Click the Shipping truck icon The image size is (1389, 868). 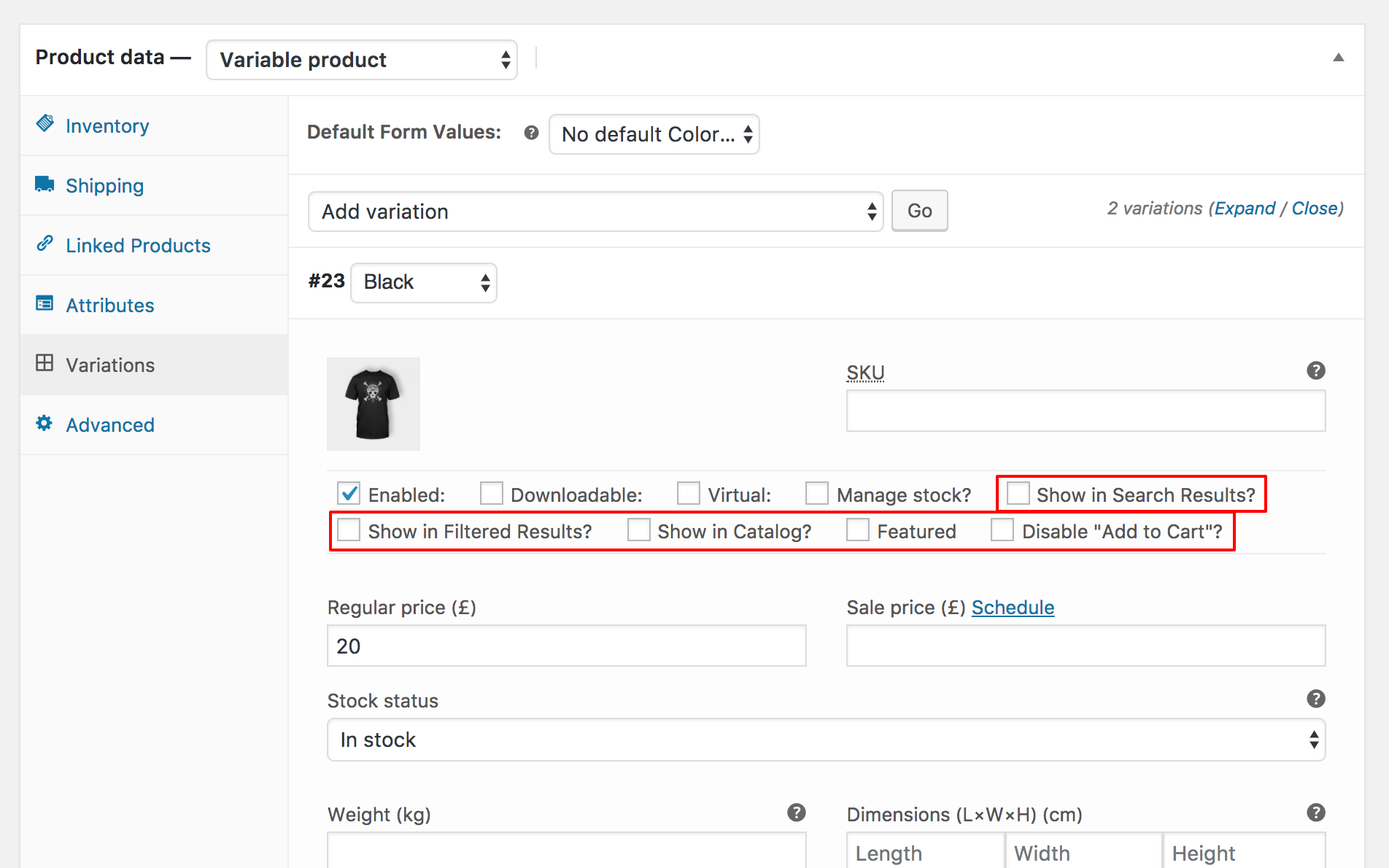coord(45,184)
